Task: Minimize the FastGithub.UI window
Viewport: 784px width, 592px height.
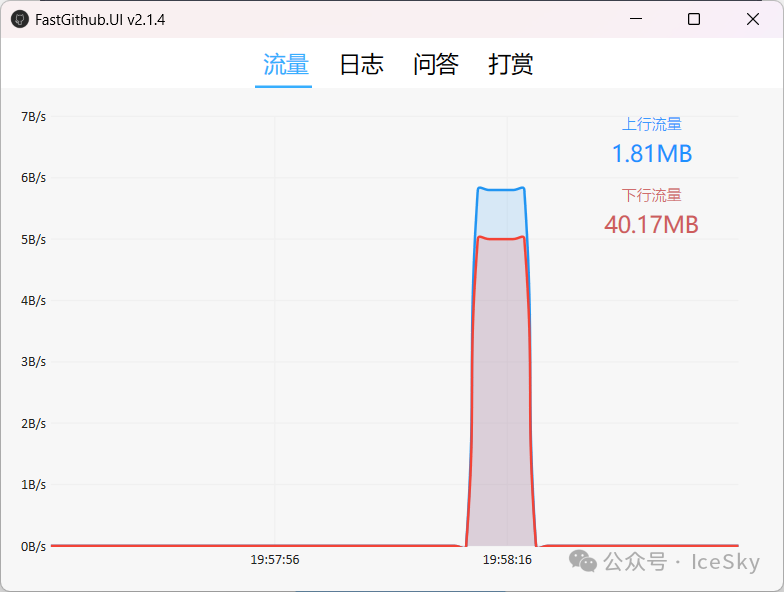Action: (x=636, y=19)
